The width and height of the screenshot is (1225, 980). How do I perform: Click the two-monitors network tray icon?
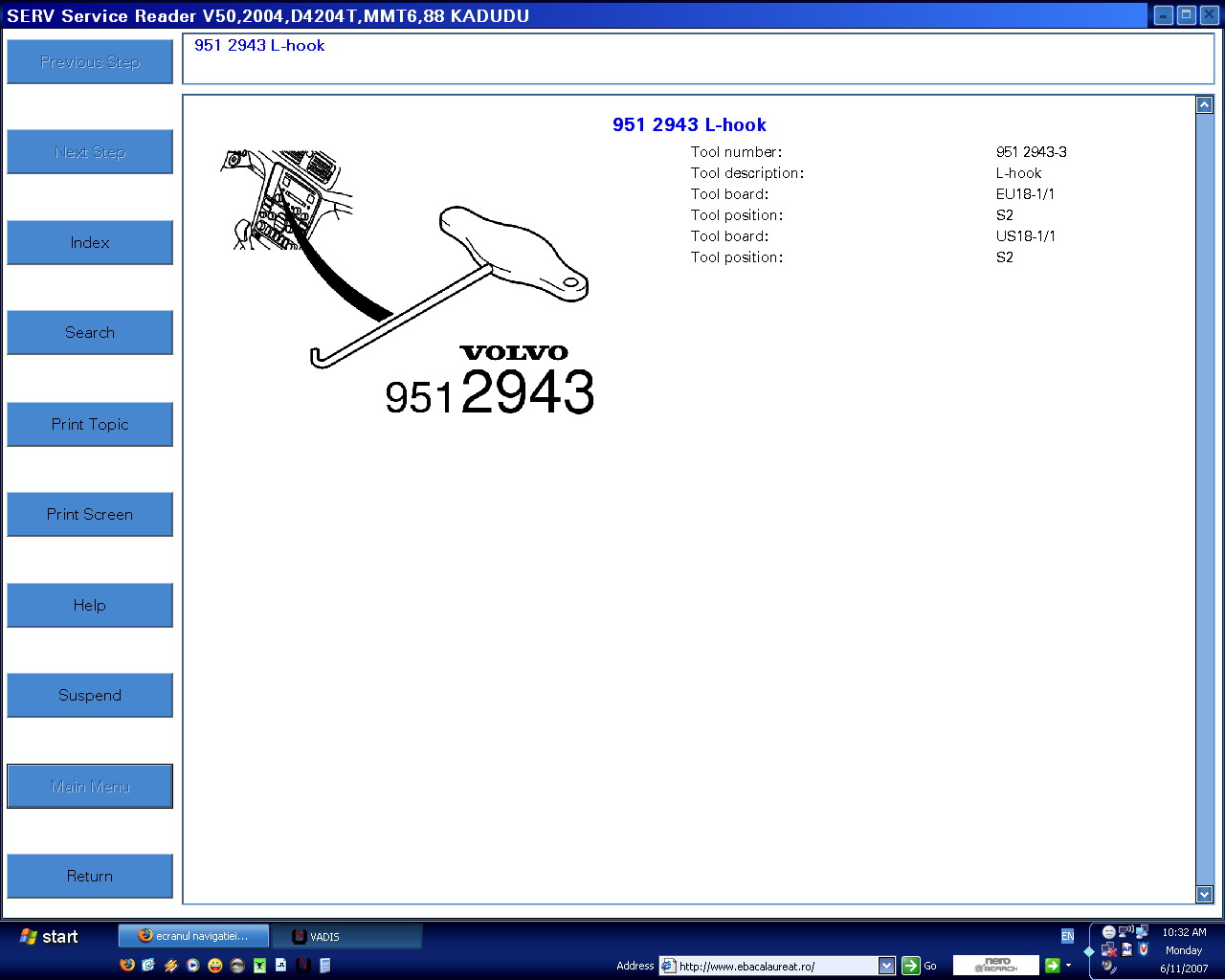click(x=1143, y=931)
